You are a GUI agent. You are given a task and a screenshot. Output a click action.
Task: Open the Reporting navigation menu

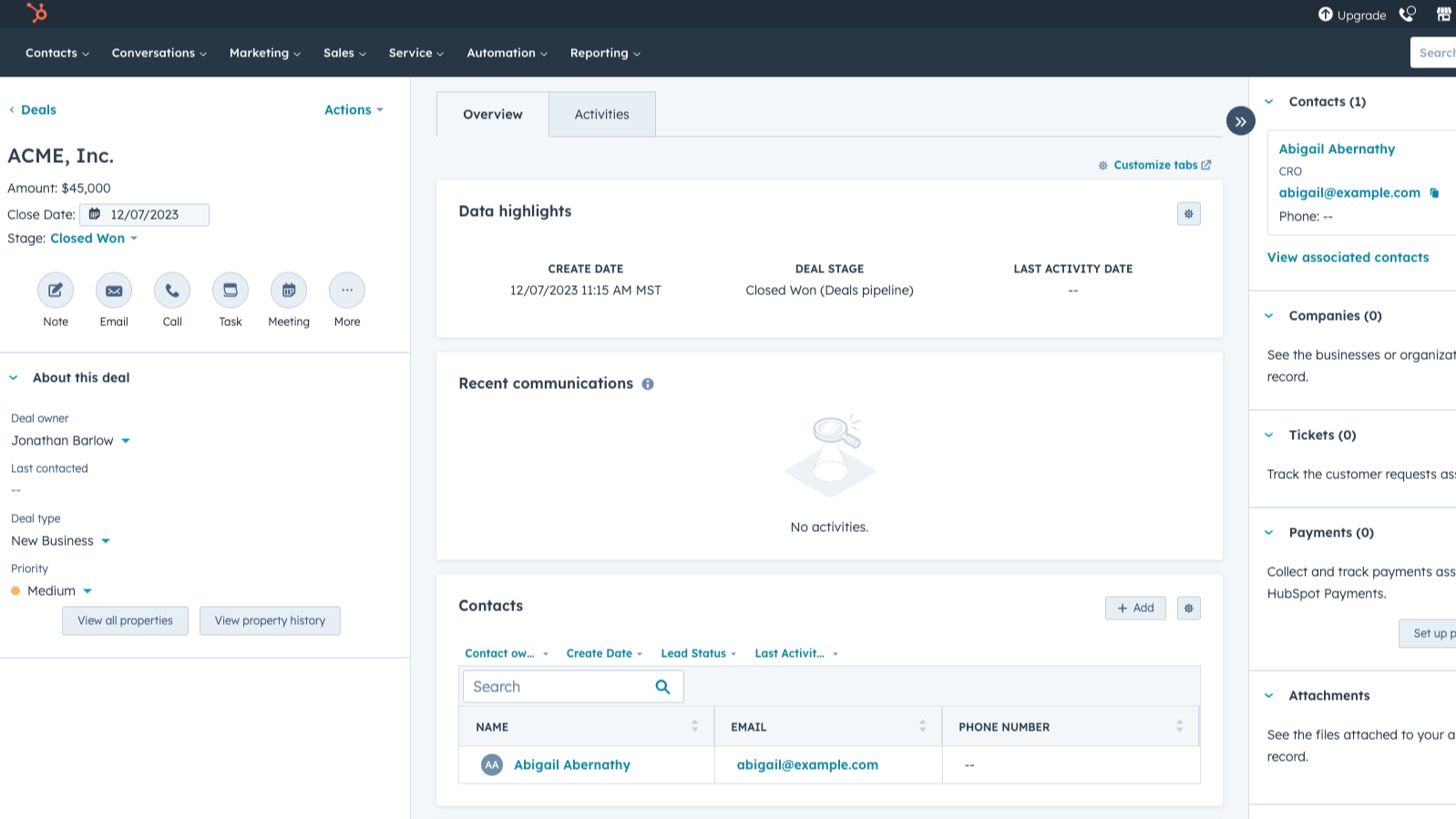[606, 53]
